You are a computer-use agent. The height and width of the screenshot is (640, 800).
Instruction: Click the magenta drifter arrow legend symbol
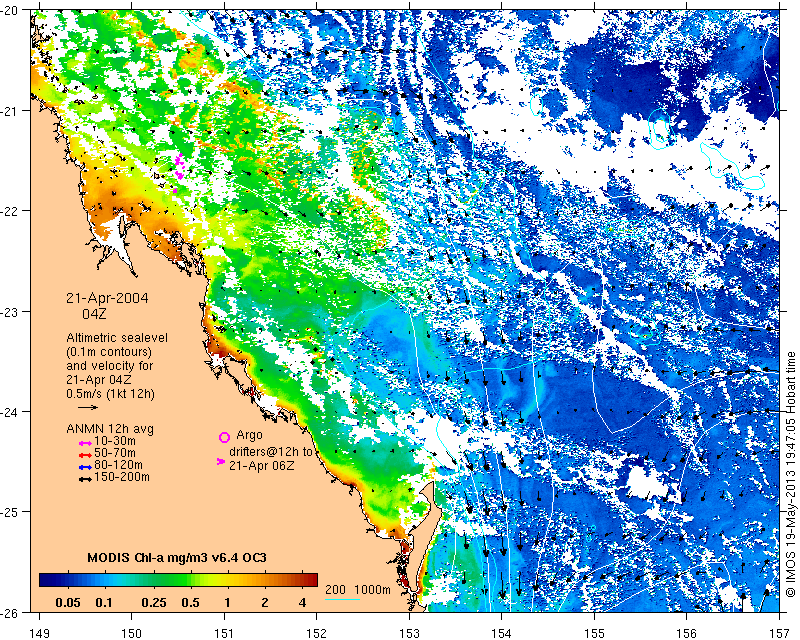221,461
